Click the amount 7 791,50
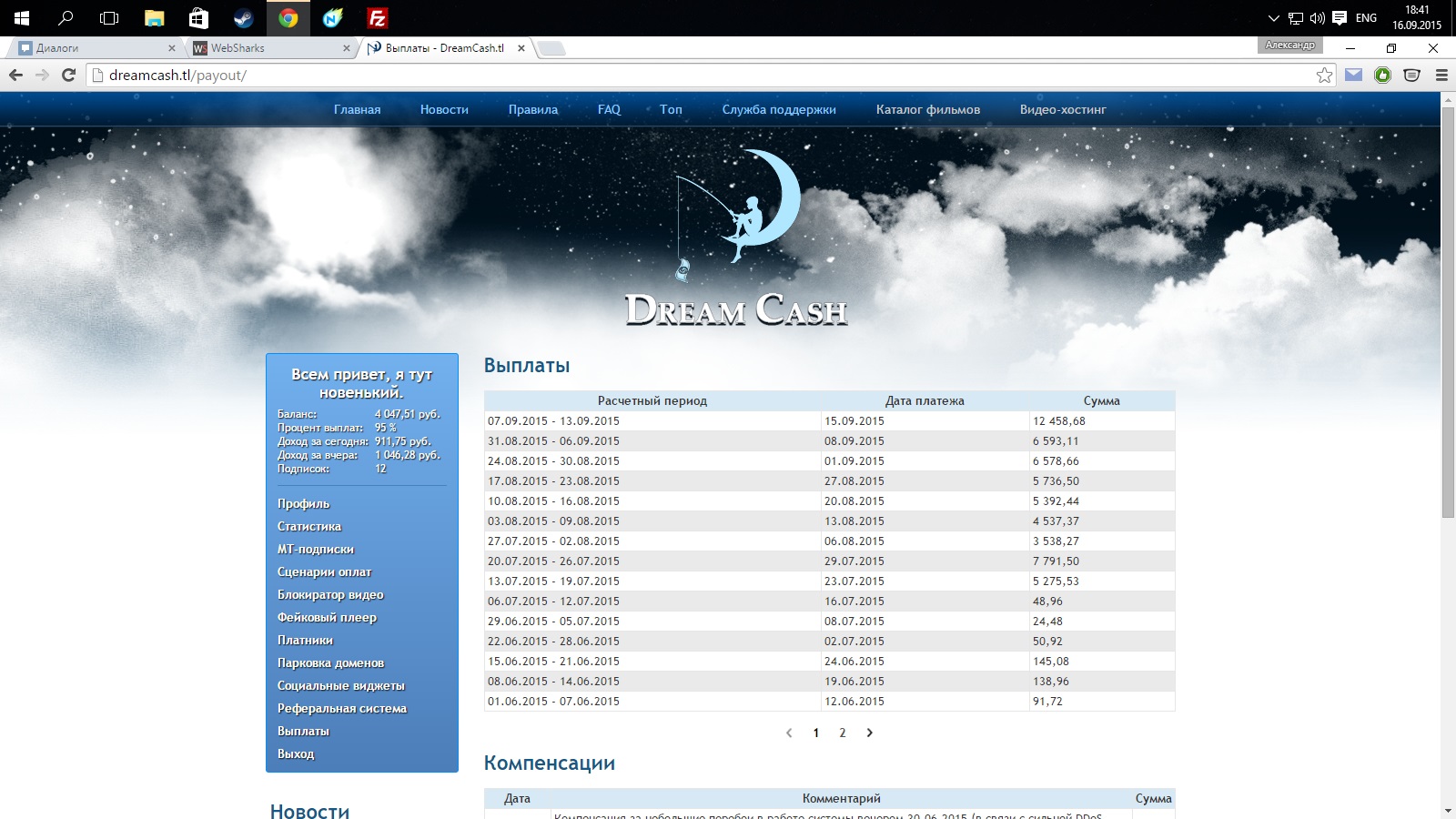The width and height of the screenshot is (1456, 819). click(1056, 561)
